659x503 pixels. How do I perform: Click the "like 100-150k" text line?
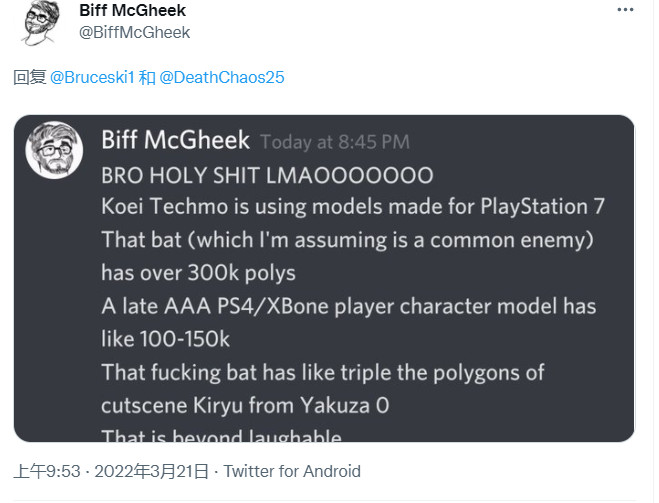(165, 339)
